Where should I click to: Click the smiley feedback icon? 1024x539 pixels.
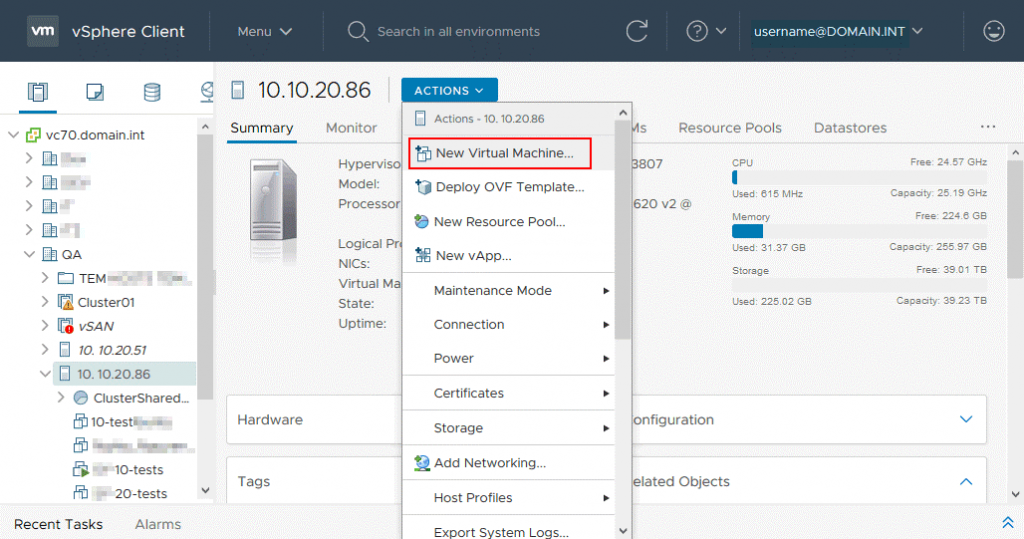[x=993, y=31]
